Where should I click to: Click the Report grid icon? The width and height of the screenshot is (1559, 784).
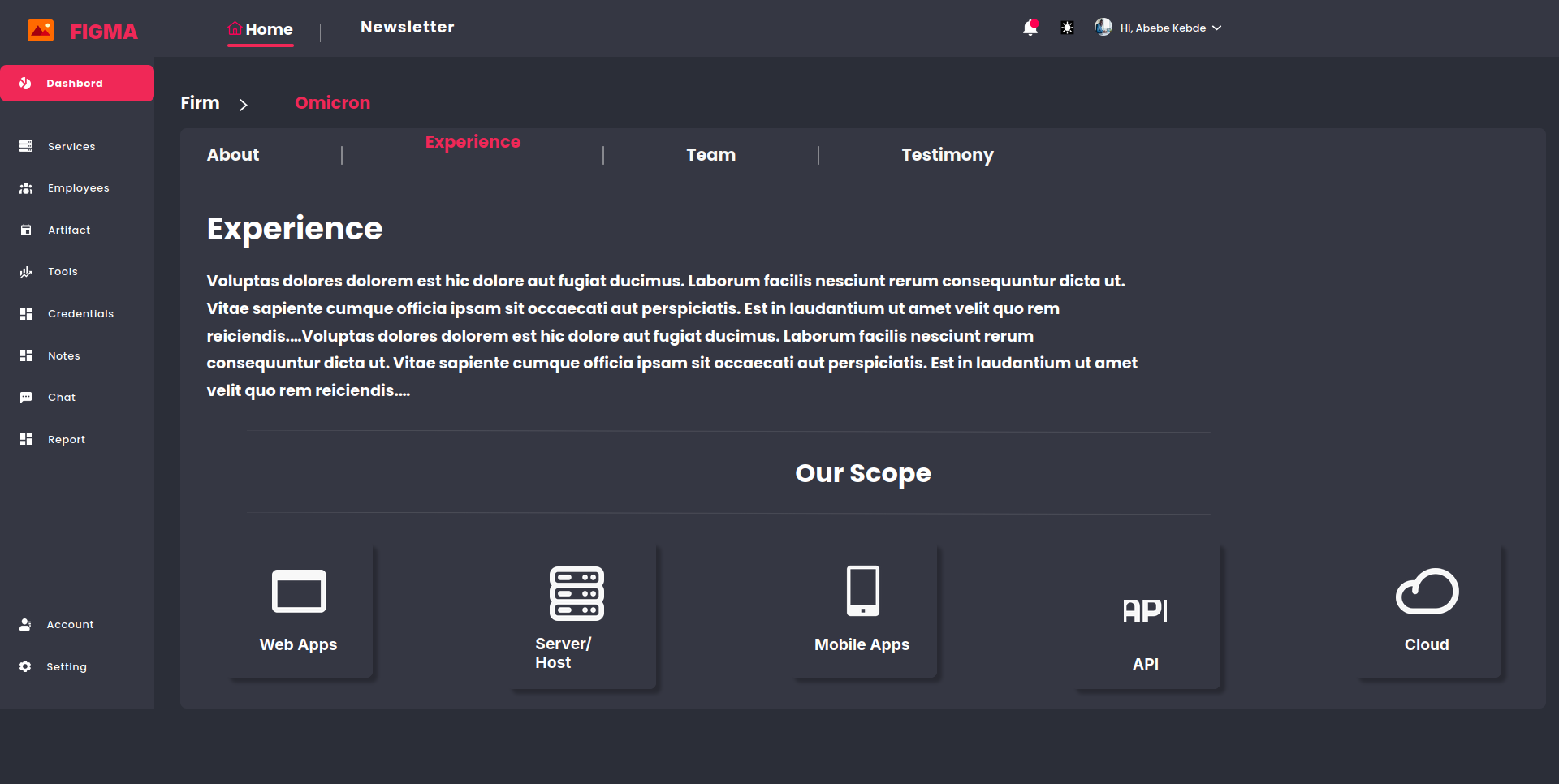(x=26, y=439)
